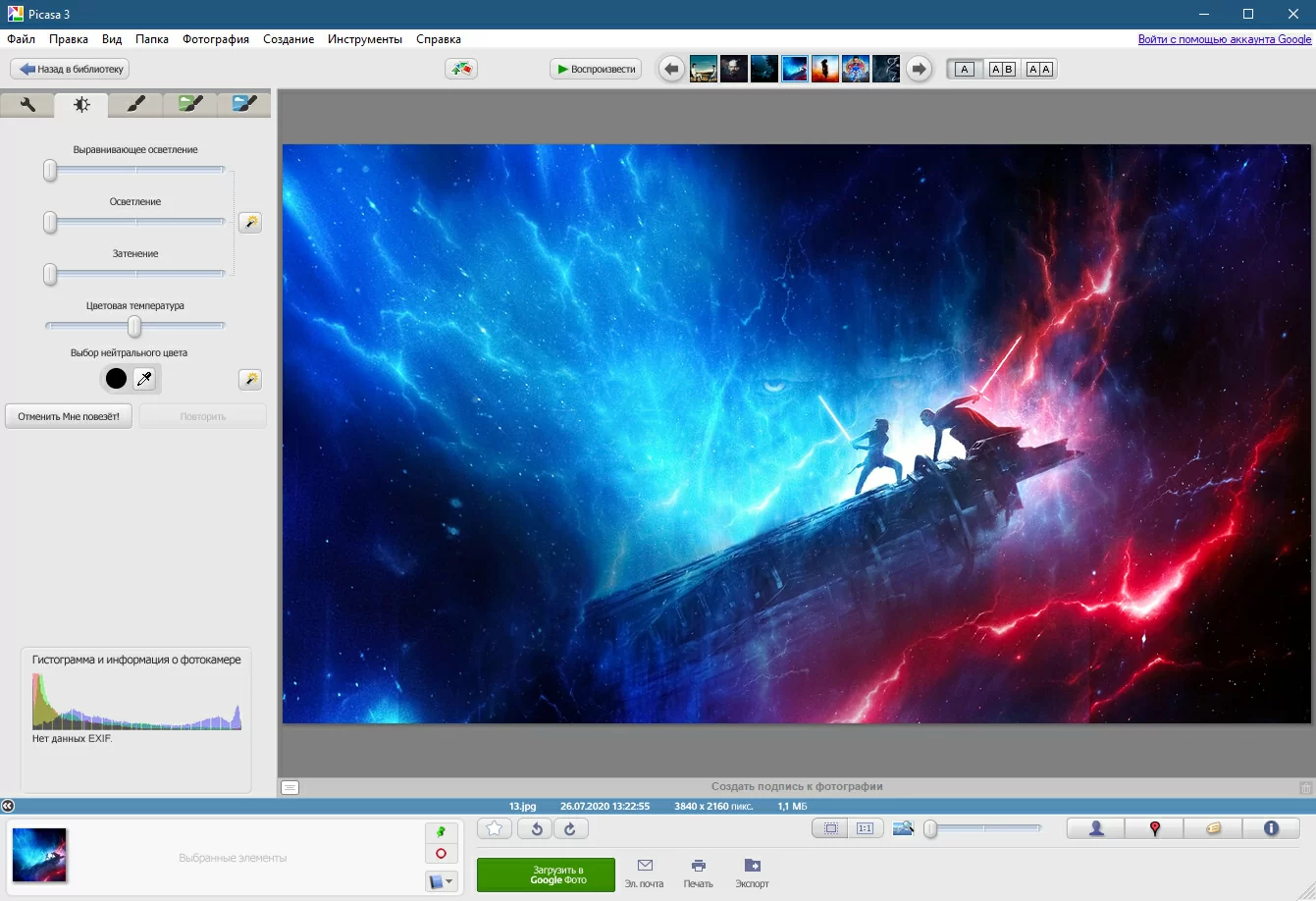Viewport: 1316px width, 901px height.
Task: Click the zoom picture icon beside slider
Action: (x=903, y=828)
